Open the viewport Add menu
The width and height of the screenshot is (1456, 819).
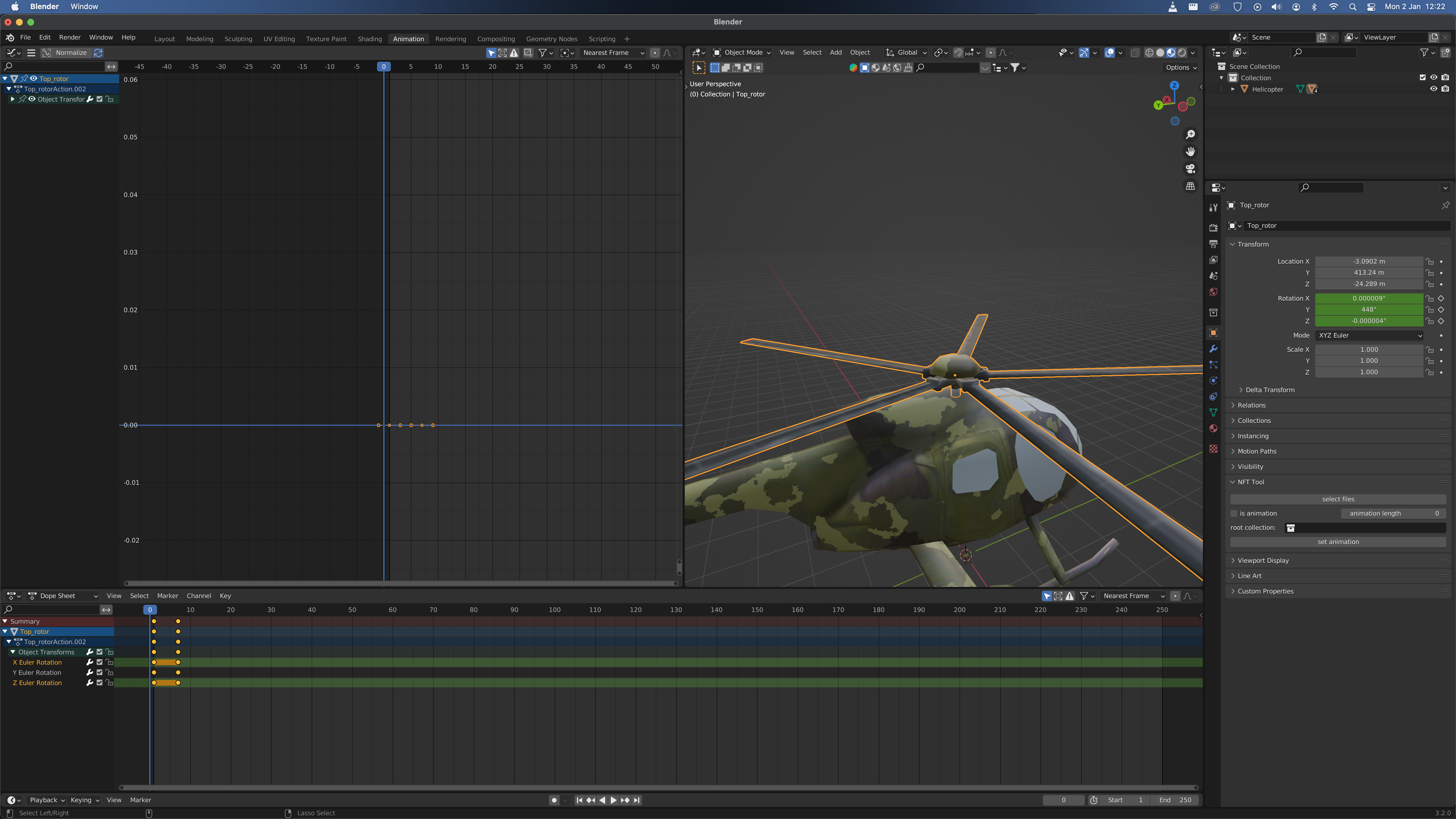pos(835,53)
